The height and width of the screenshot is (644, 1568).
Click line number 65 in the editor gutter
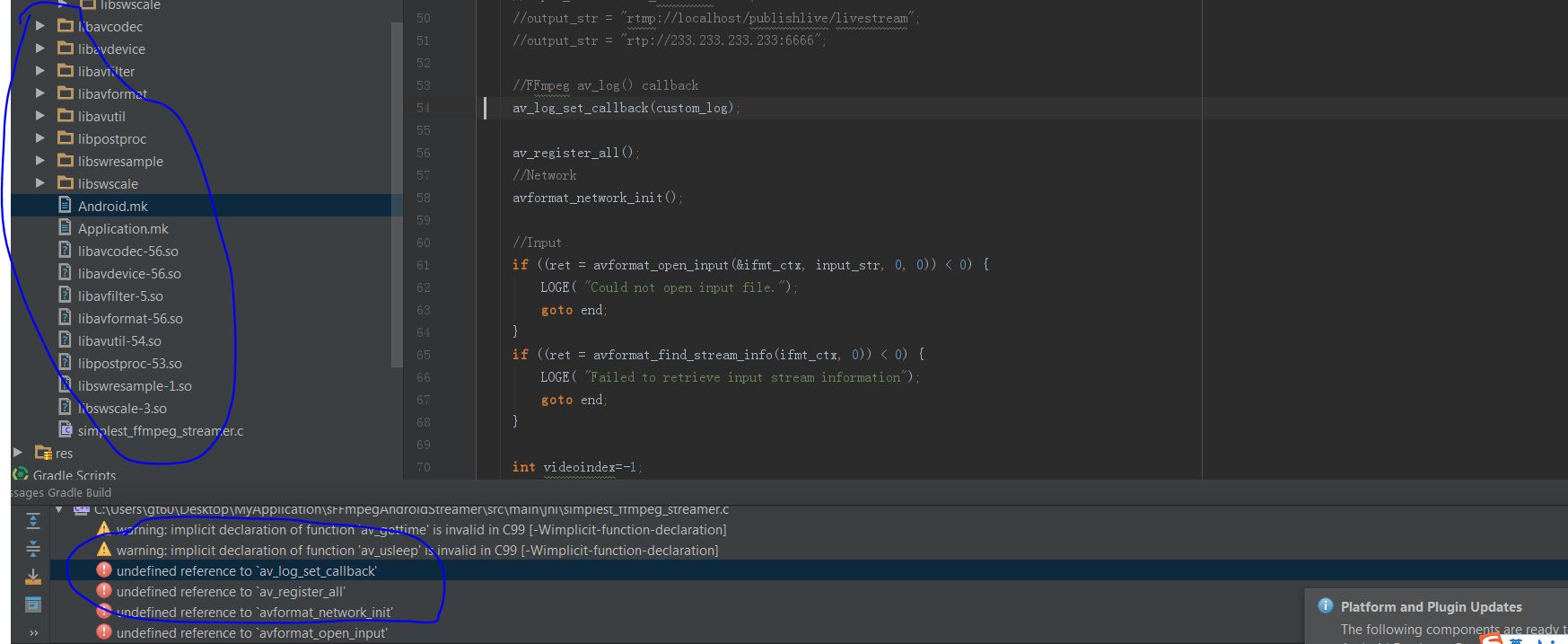423,355
